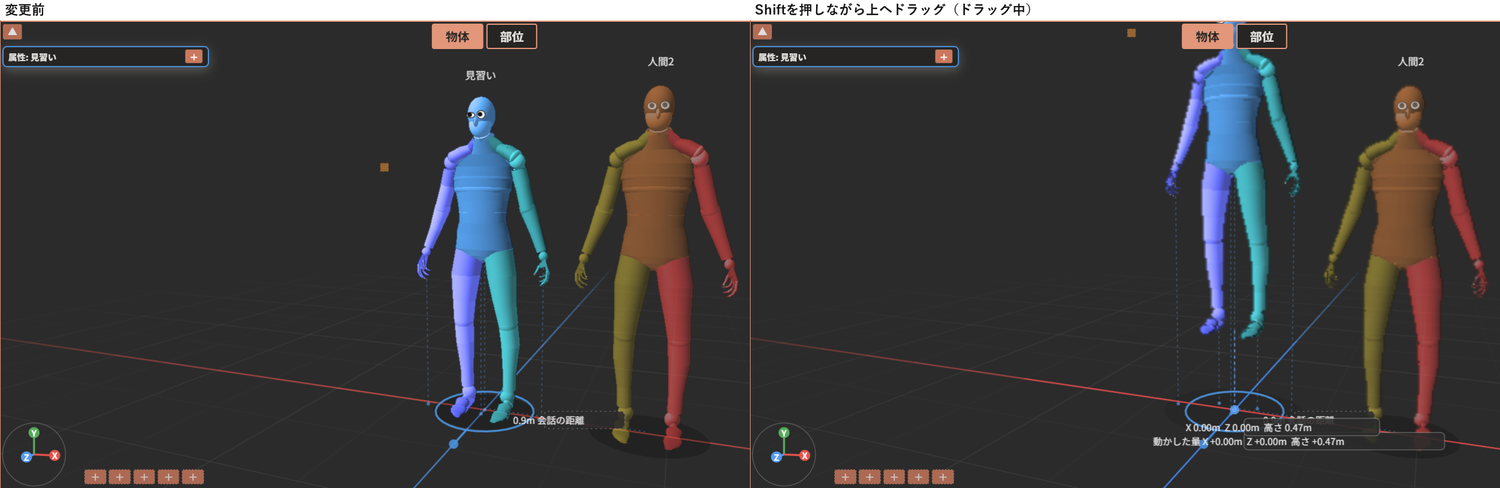
Task: Select 物体 tab in the drag view
Action: [x=1208, y=37]
